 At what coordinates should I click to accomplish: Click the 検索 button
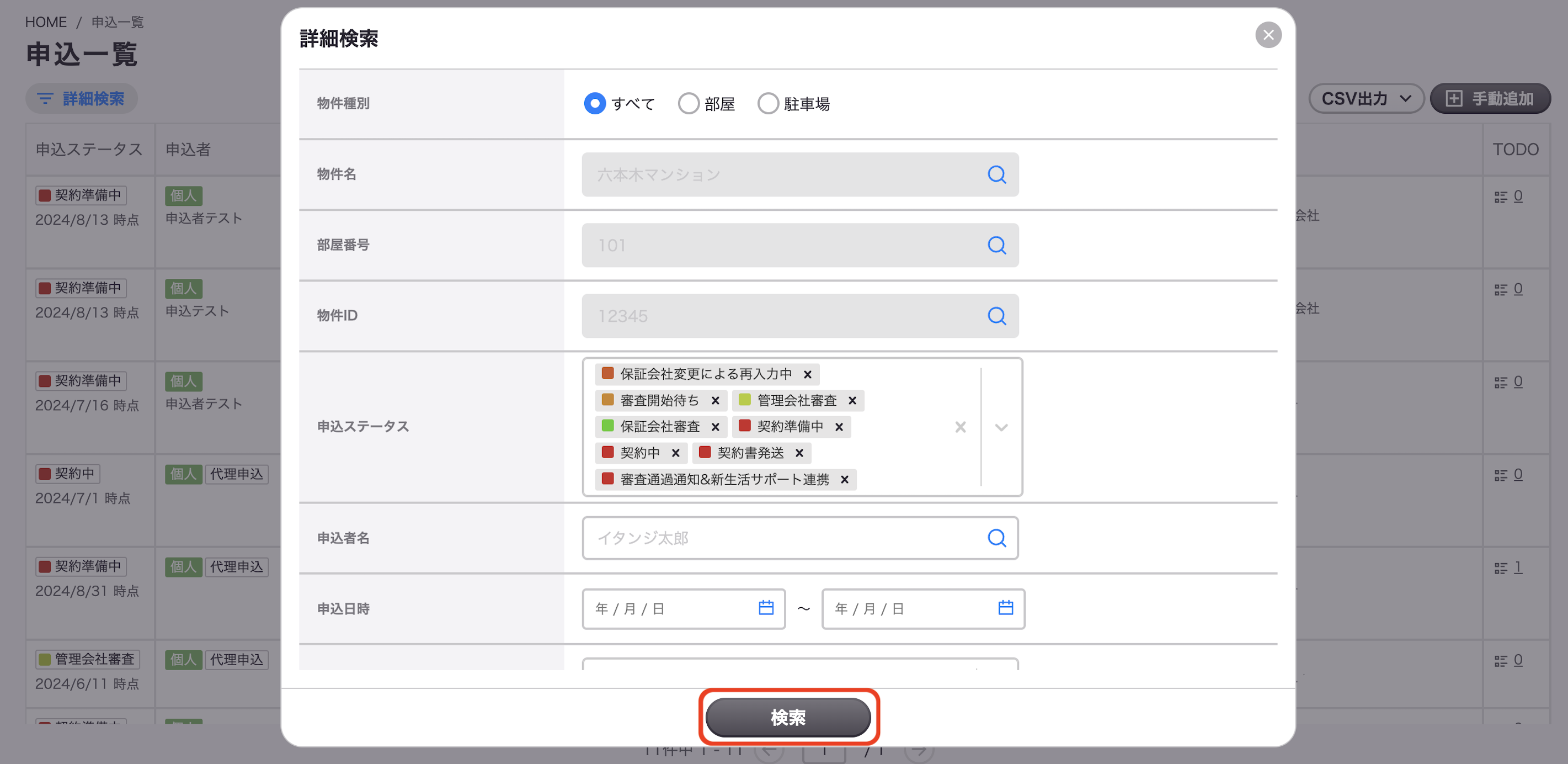click(788, 717)
